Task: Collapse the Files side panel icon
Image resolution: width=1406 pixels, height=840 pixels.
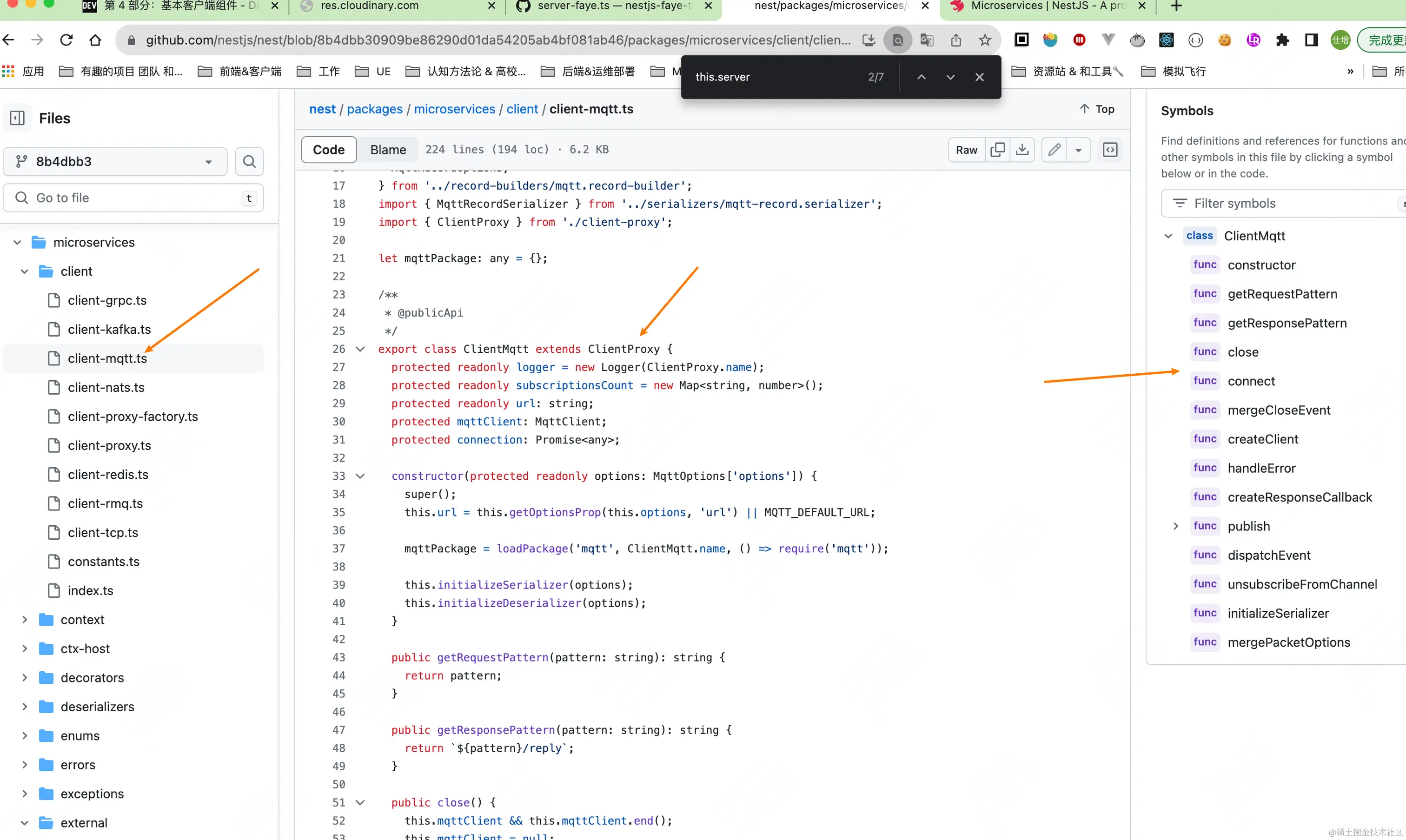Action: tap(18, 118)
